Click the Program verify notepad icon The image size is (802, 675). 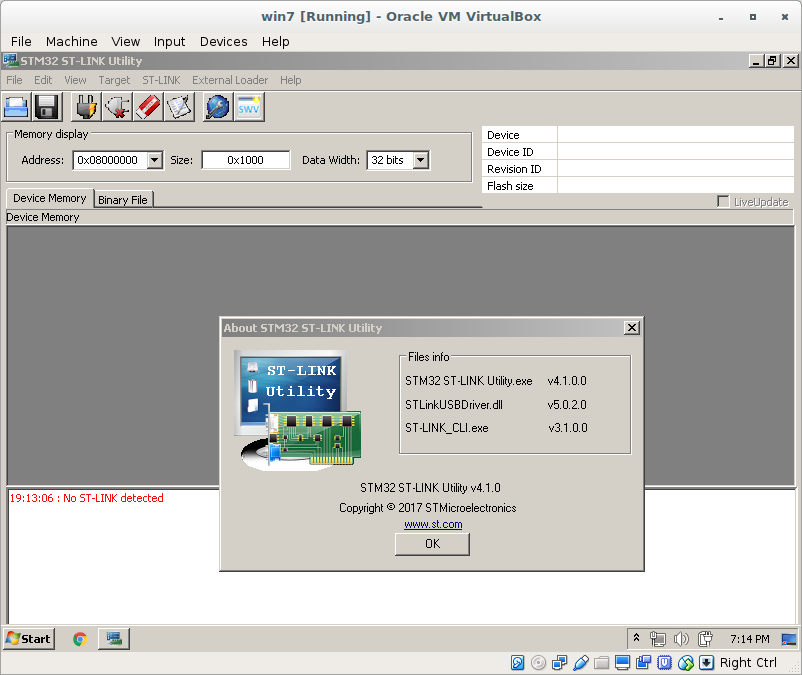pos(179,107)
